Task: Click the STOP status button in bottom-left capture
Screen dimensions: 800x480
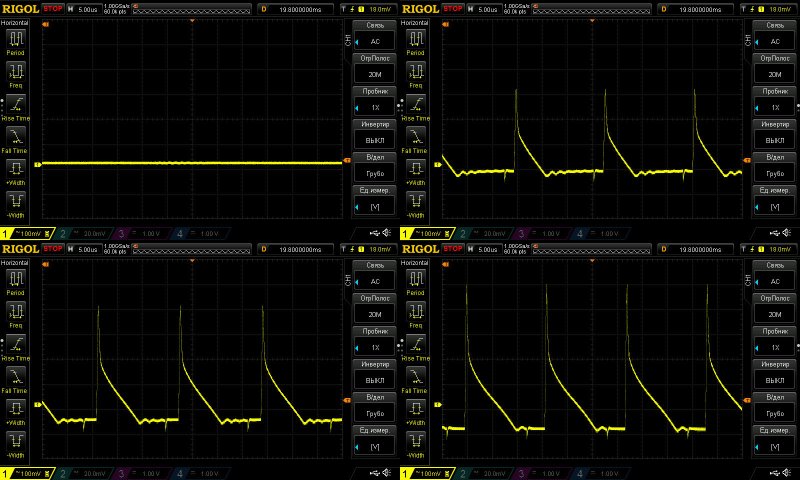Action: coord(53,249)
